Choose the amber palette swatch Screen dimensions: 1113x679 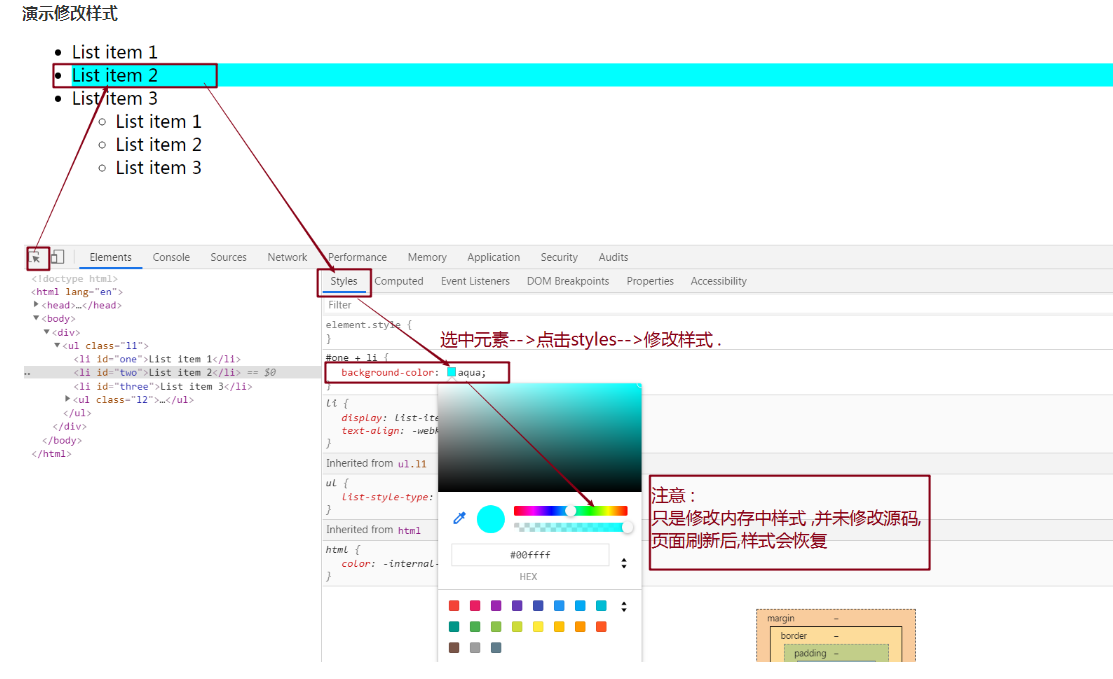click(559, 626)
